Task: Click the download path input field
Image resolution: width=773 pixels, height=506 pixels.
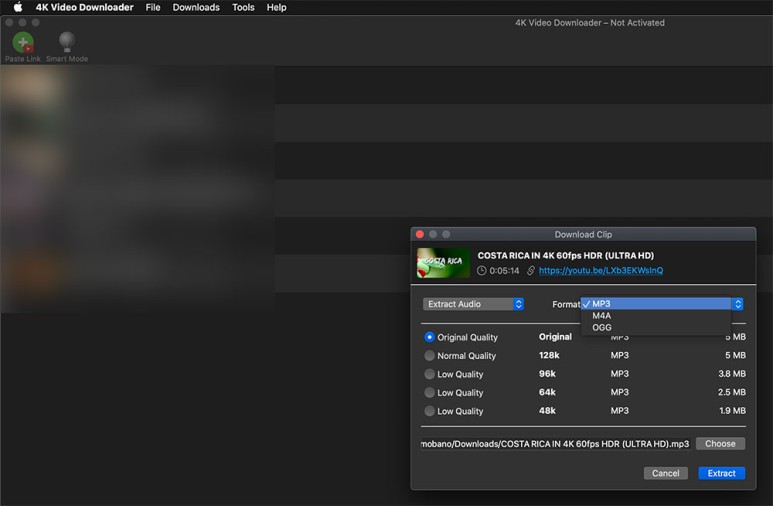Action: pos(555,444)
